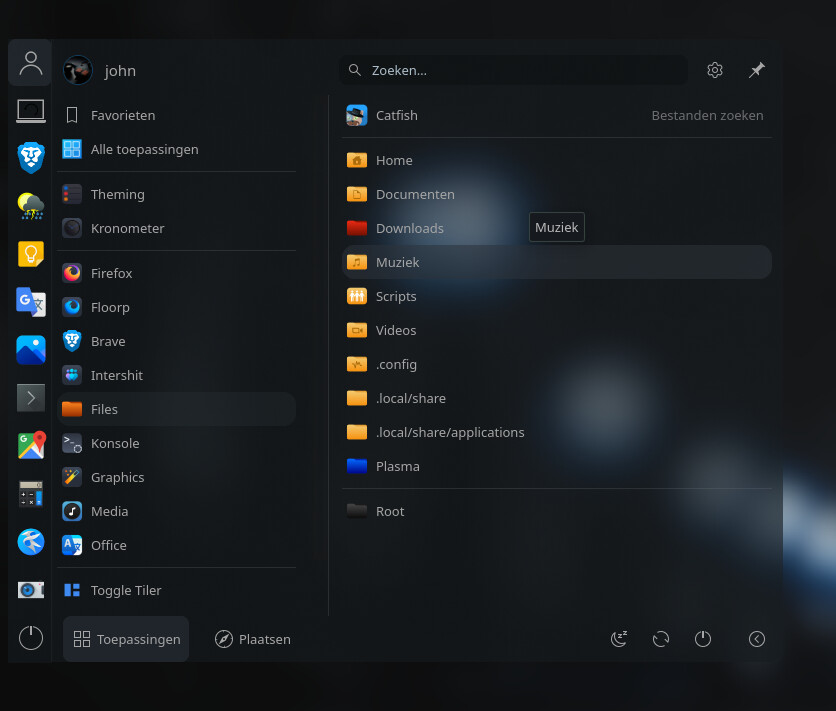Click the power icon at sidebar bottom

click(x=31, y=638)
